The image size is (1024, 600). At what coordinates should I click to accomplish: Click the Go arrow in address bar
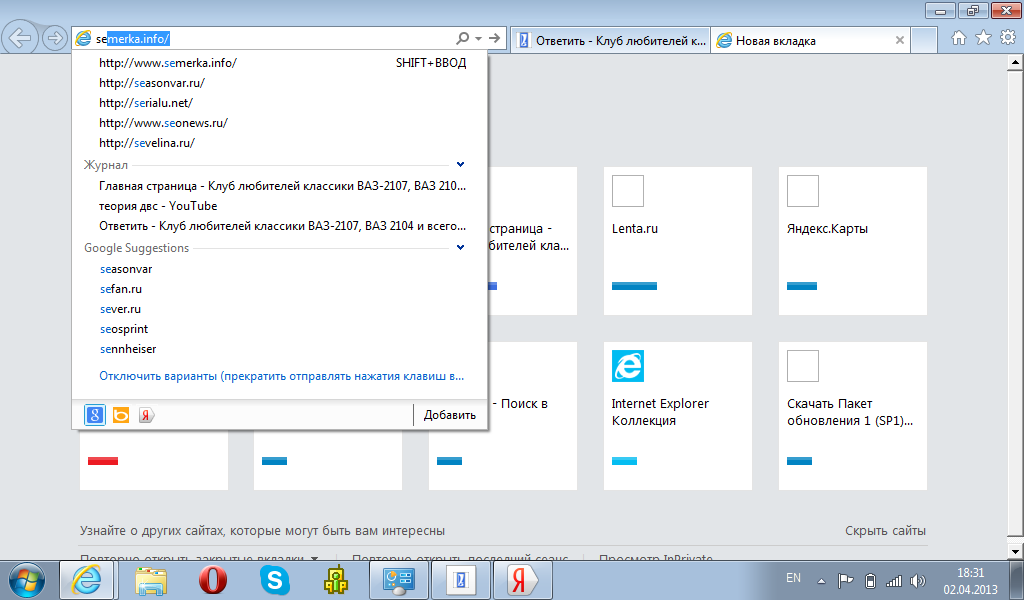point(494,39)
